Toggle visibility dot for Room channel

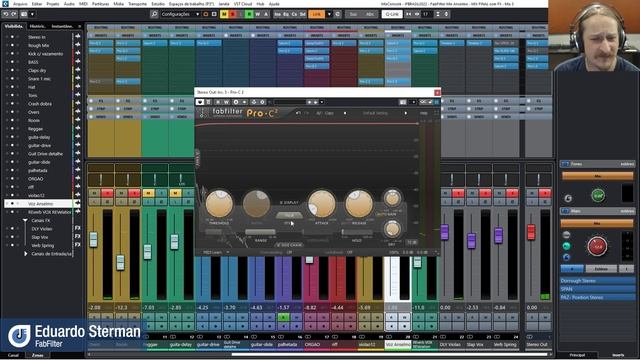tap(12, 120)
